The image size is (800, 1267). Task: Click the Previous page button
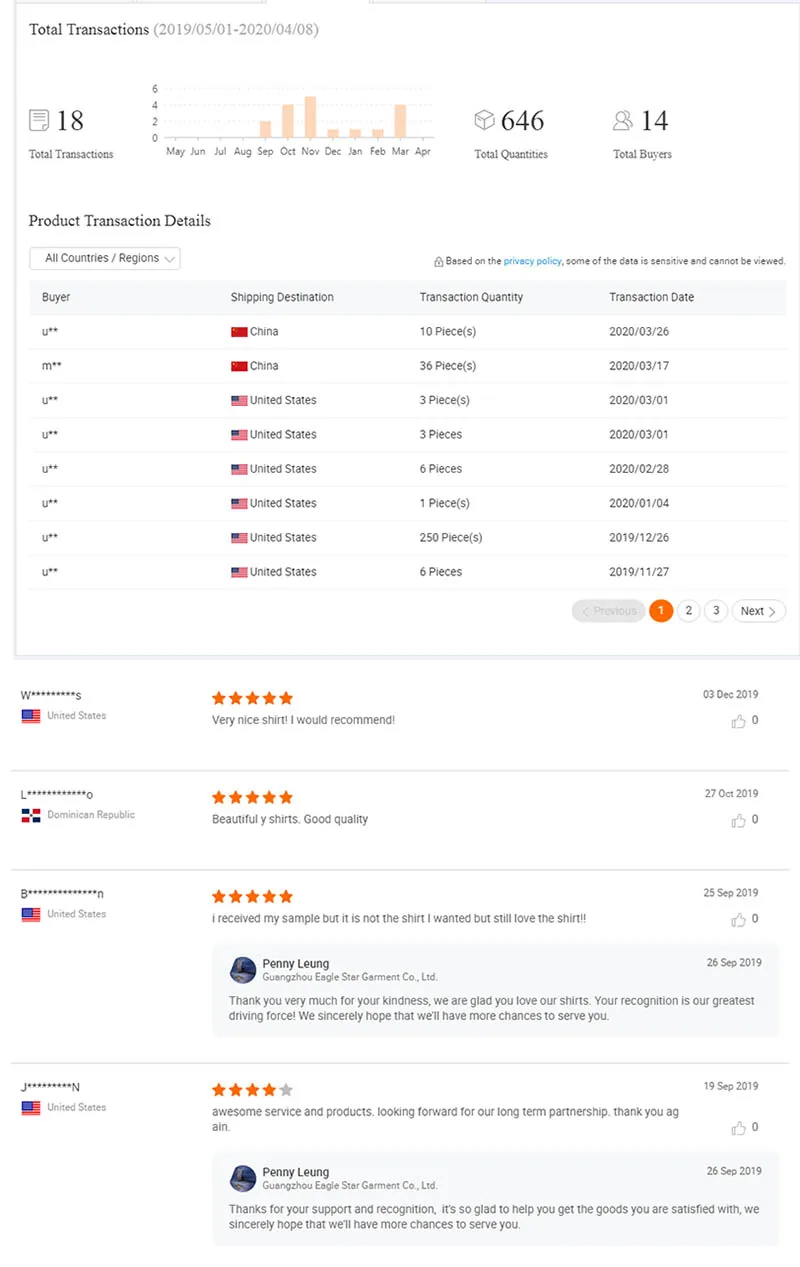pyautogui.click(x=608, y=611)
